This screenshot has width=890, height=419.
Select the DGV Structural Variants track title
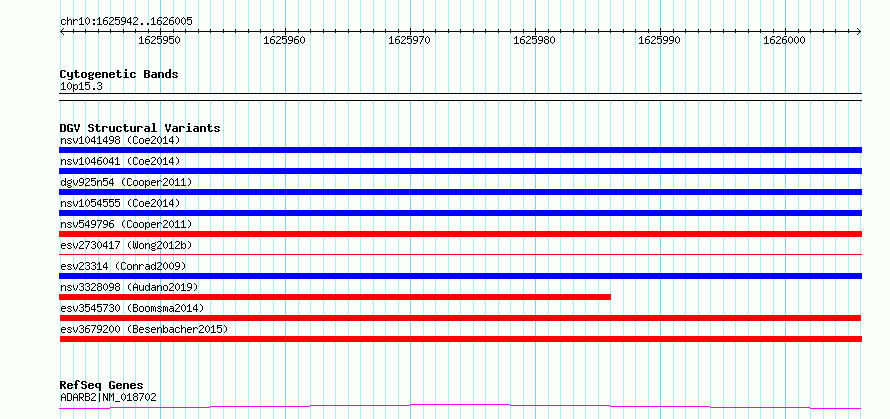pos(140,128)
